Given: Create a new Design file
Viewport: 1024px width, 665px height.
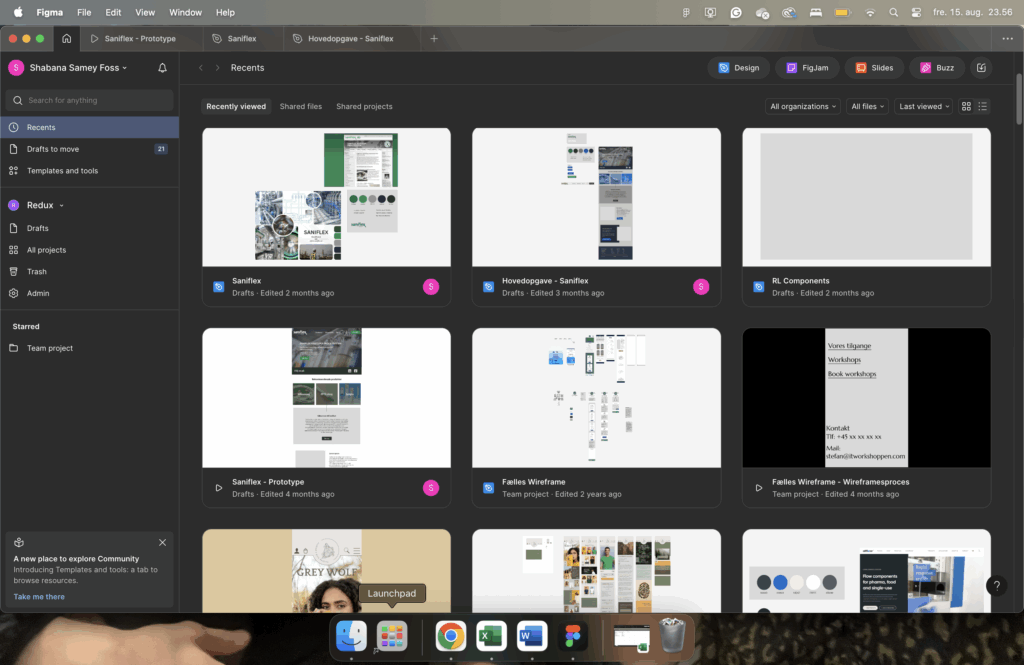Looking at the screenshot, I should 739,68.
